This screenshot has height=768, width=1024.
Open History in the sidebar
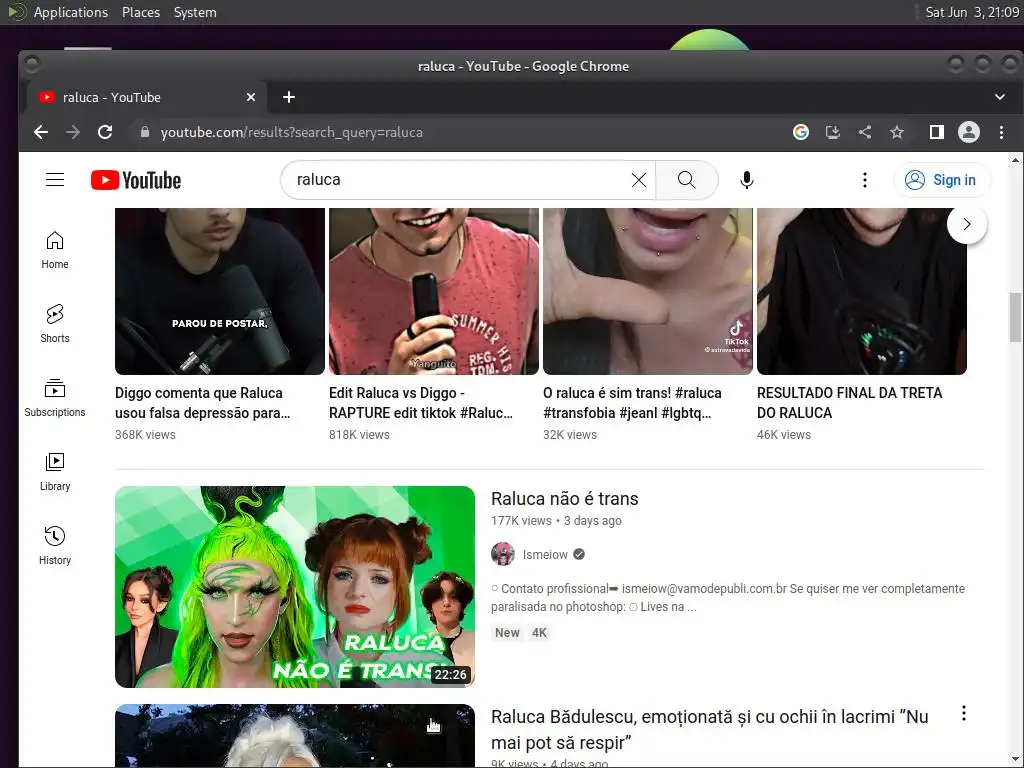click(55, 545)
